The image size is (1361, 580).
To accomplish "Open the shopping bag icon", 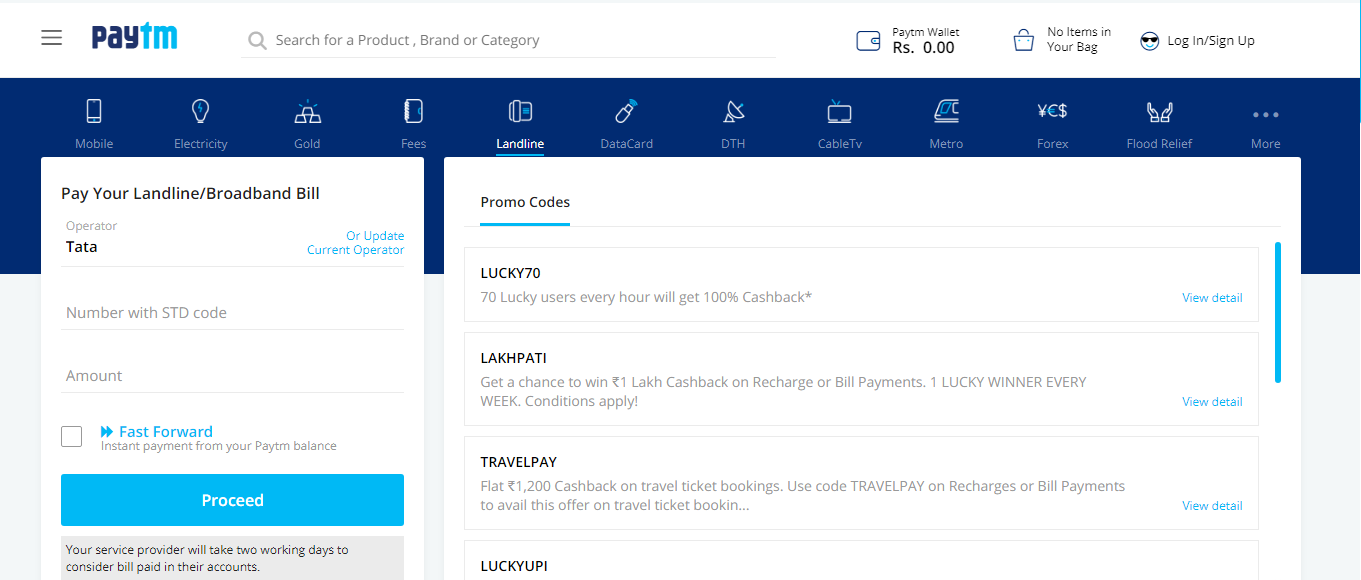I will [1023, 41].
